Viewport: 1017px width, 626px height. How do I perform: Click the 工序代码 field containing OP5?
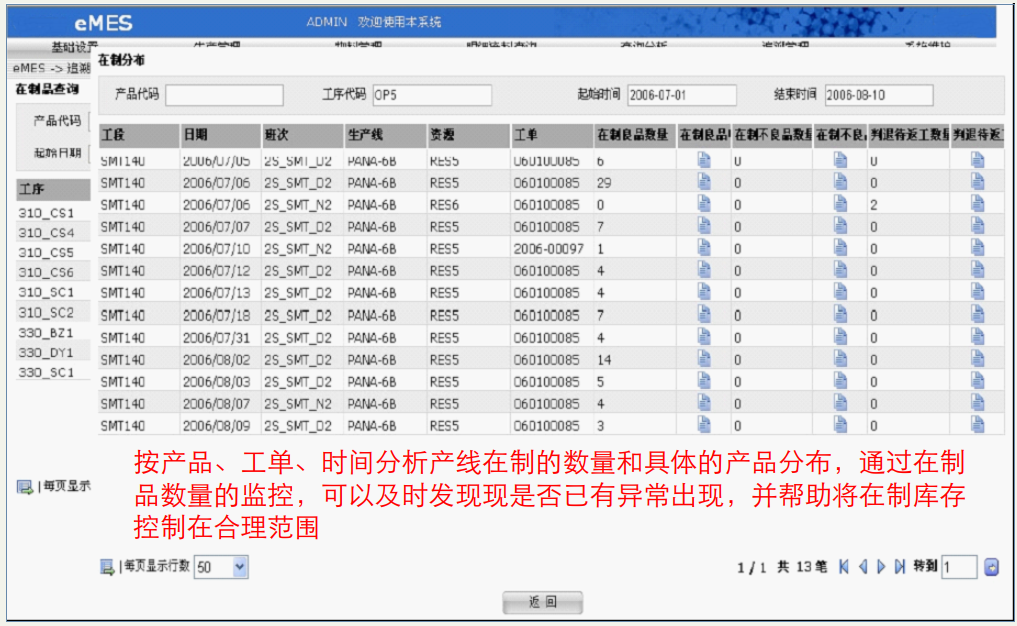coord(431,95)
